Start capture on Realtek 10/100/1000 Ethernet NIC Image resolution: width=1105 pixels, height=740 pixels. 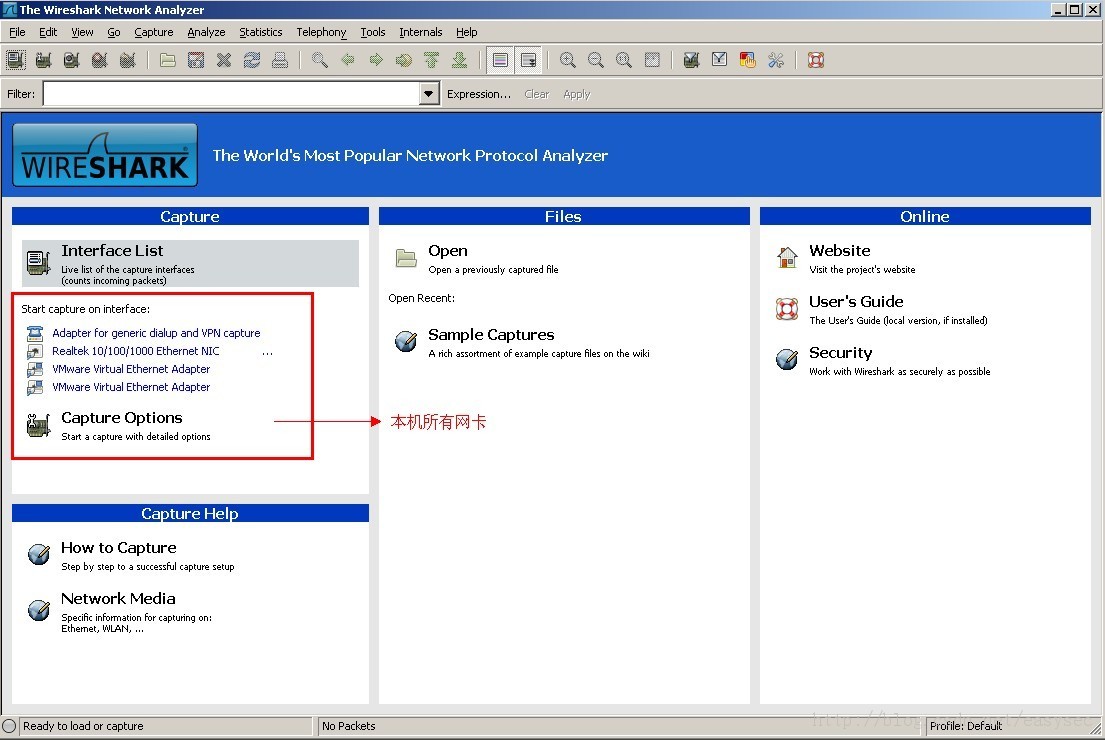coord(136,351)
